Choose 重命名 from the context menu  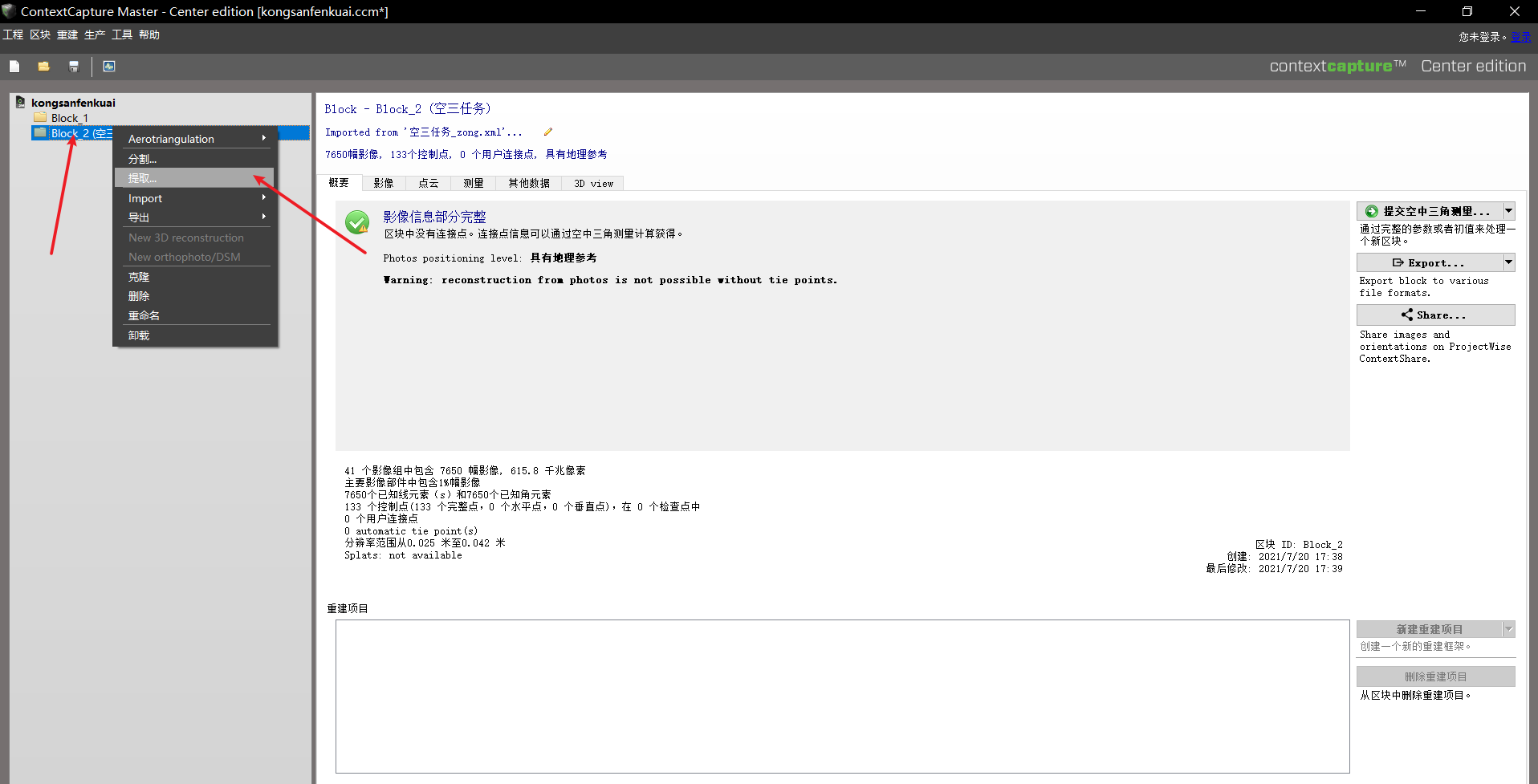coord(195,315)
